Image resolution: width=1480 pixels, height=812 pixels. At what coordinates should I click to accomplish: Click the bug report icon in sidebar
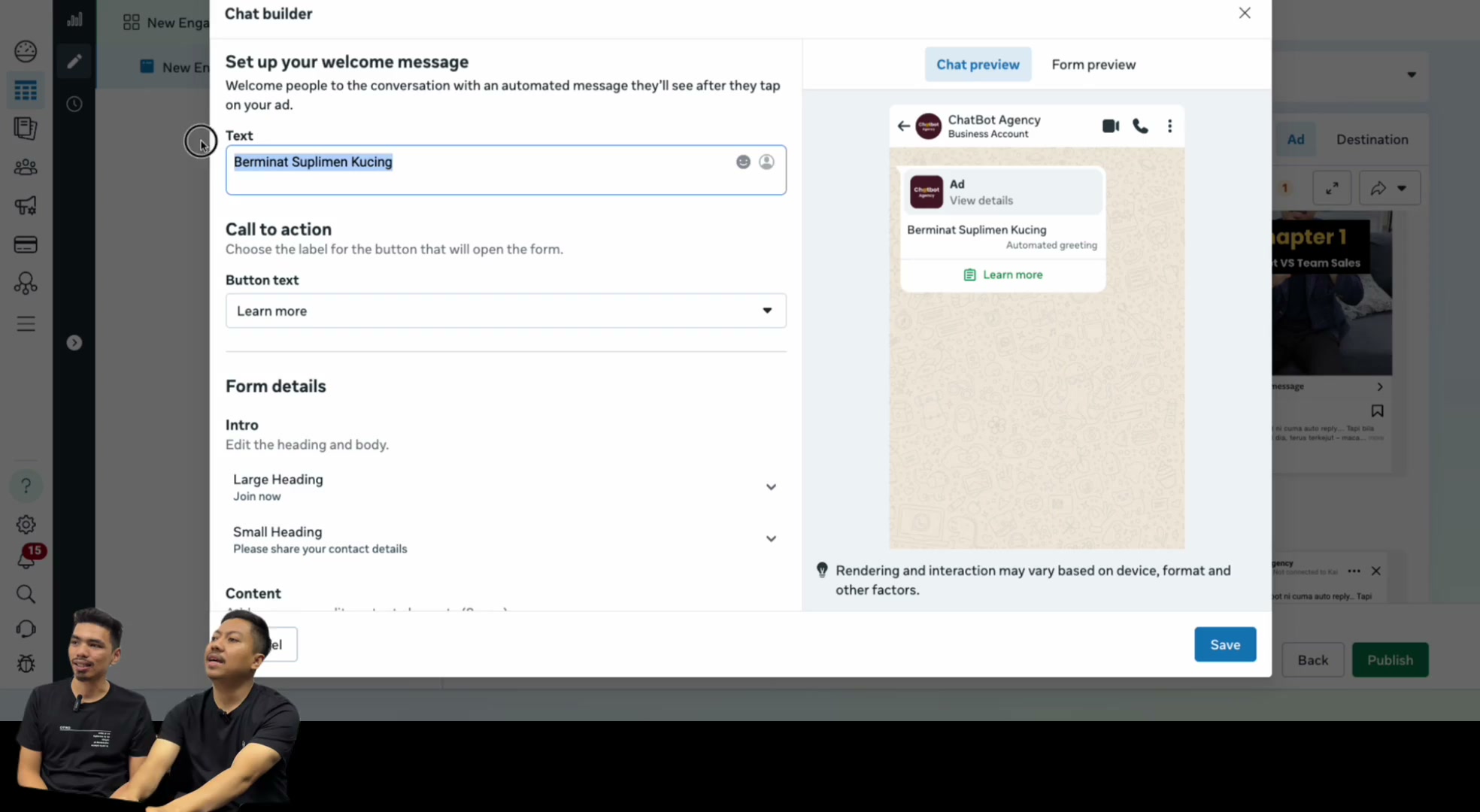click(26, 664)
